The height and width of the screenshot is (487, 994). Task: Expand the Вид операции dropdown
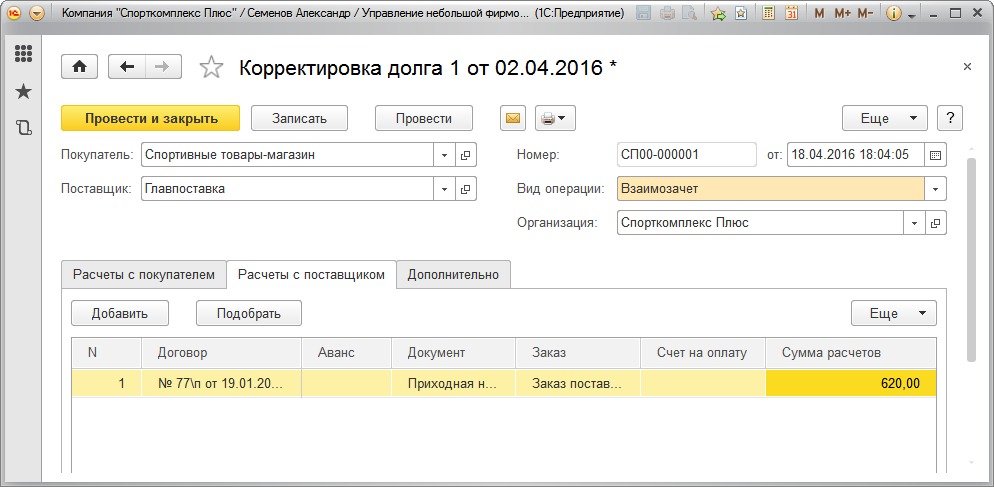pyautogui.click(x=935, y=188)
